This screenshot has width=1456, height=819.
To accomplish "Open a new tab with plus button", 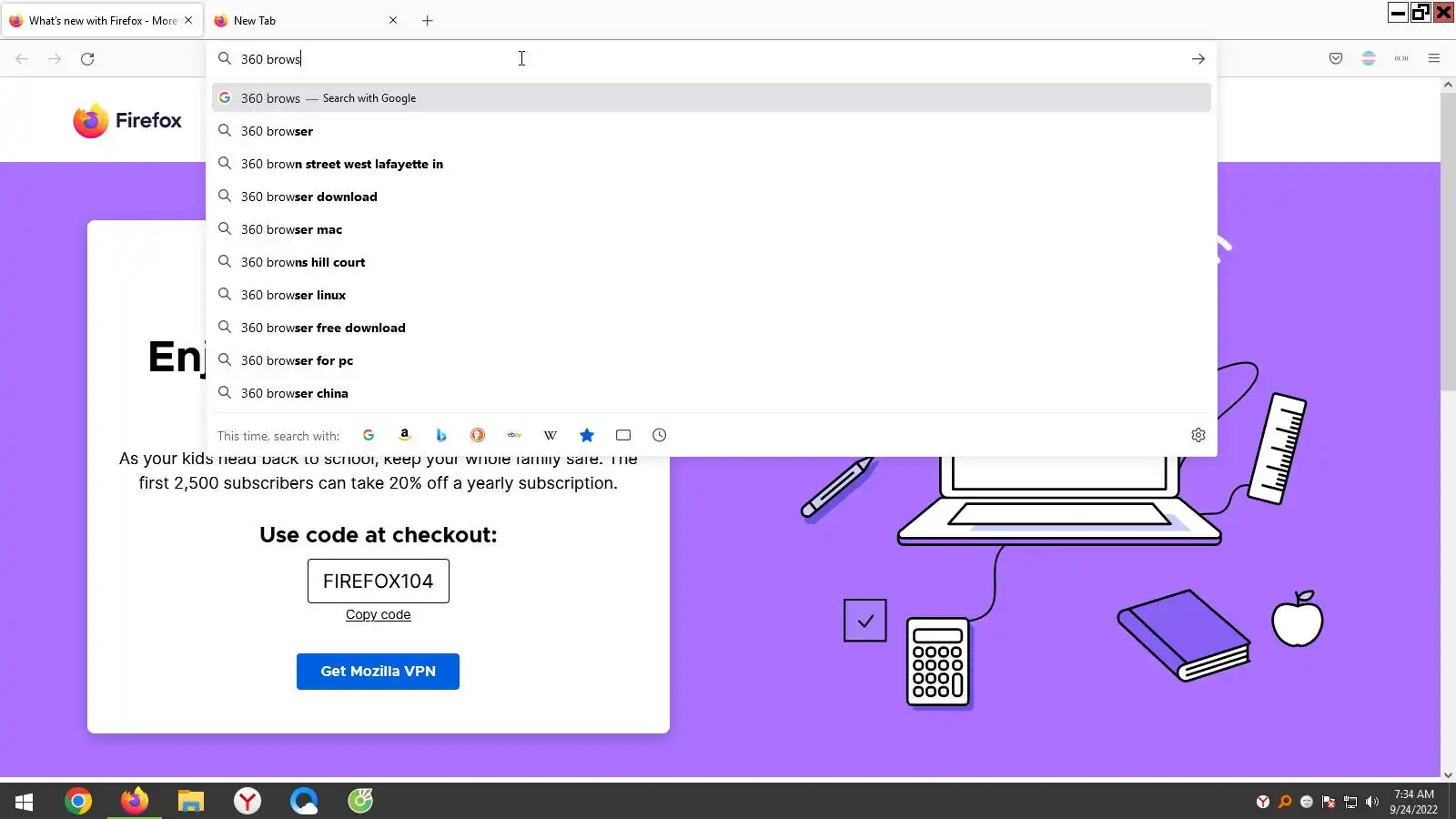I will [428, 20].
